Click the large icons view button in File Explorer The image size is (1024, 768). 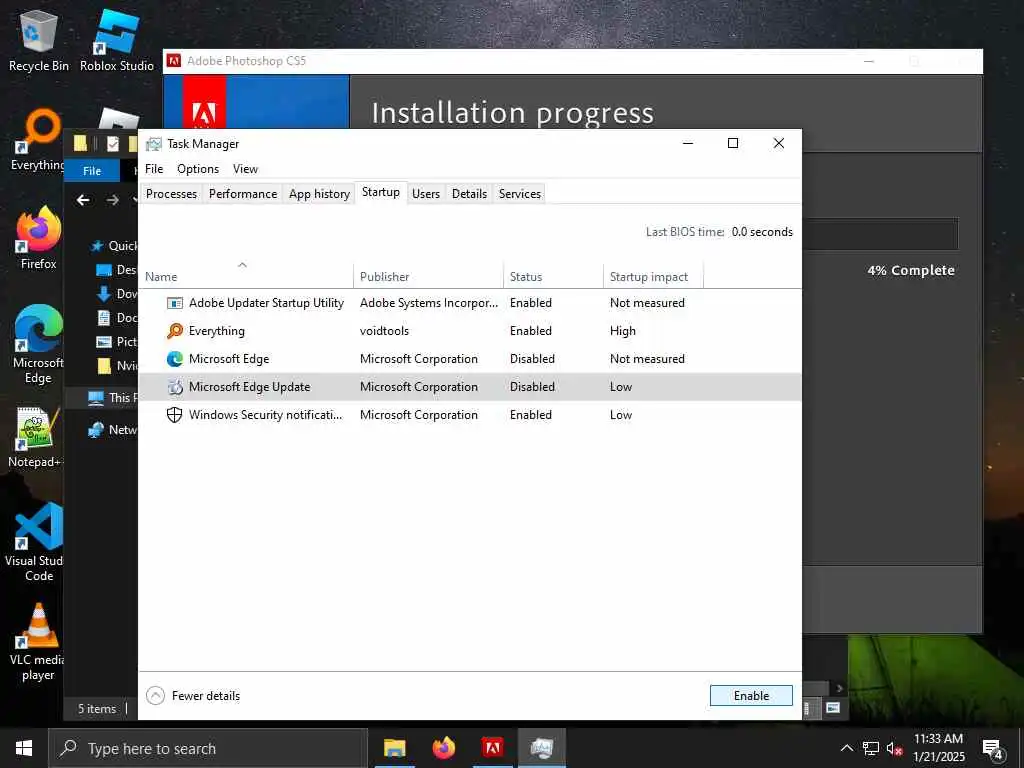(x=833, y=708)
